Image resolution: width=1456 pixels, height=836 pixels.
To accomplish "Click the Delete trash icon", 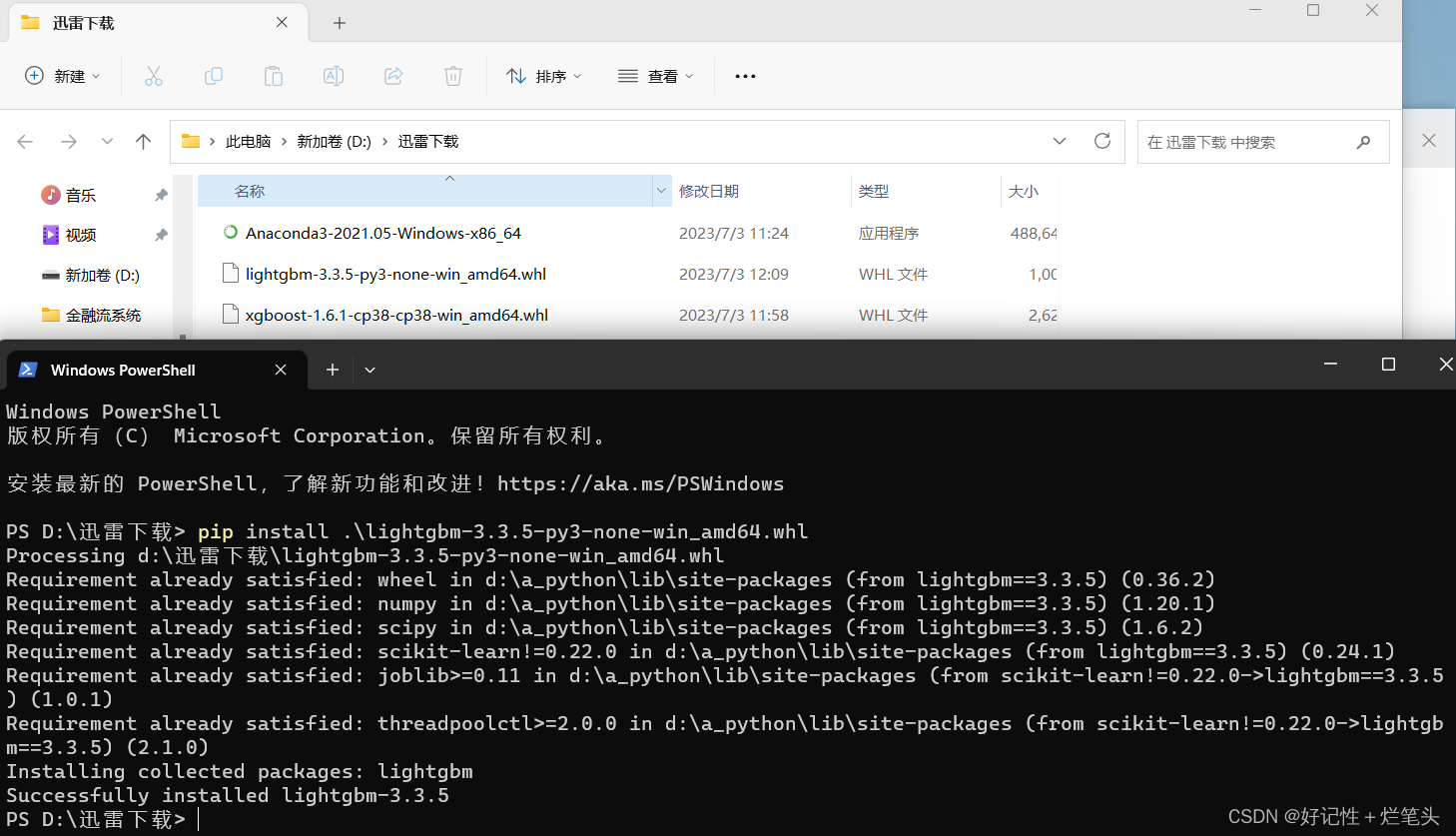I will [453, 76].
